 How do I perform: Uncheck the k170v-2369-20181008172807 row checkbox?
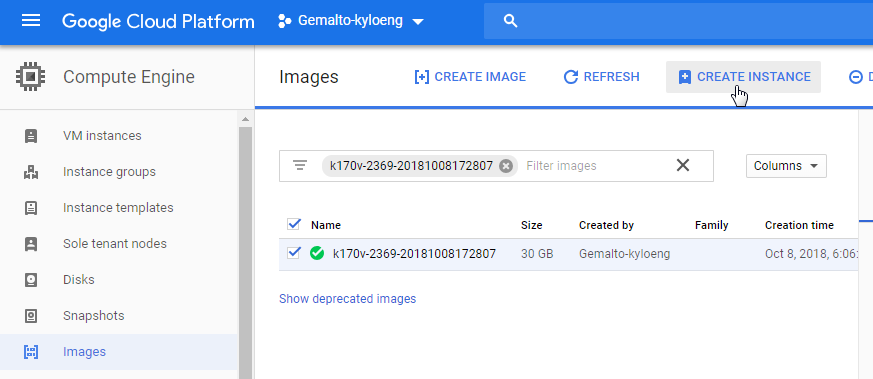point(293,253)
